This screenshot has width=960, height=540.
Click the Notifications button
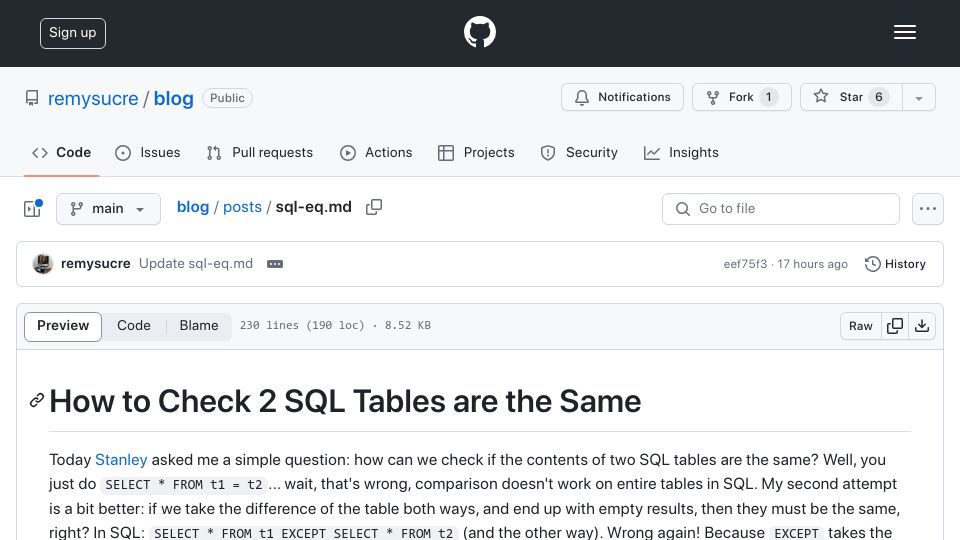tap(622, 97)
